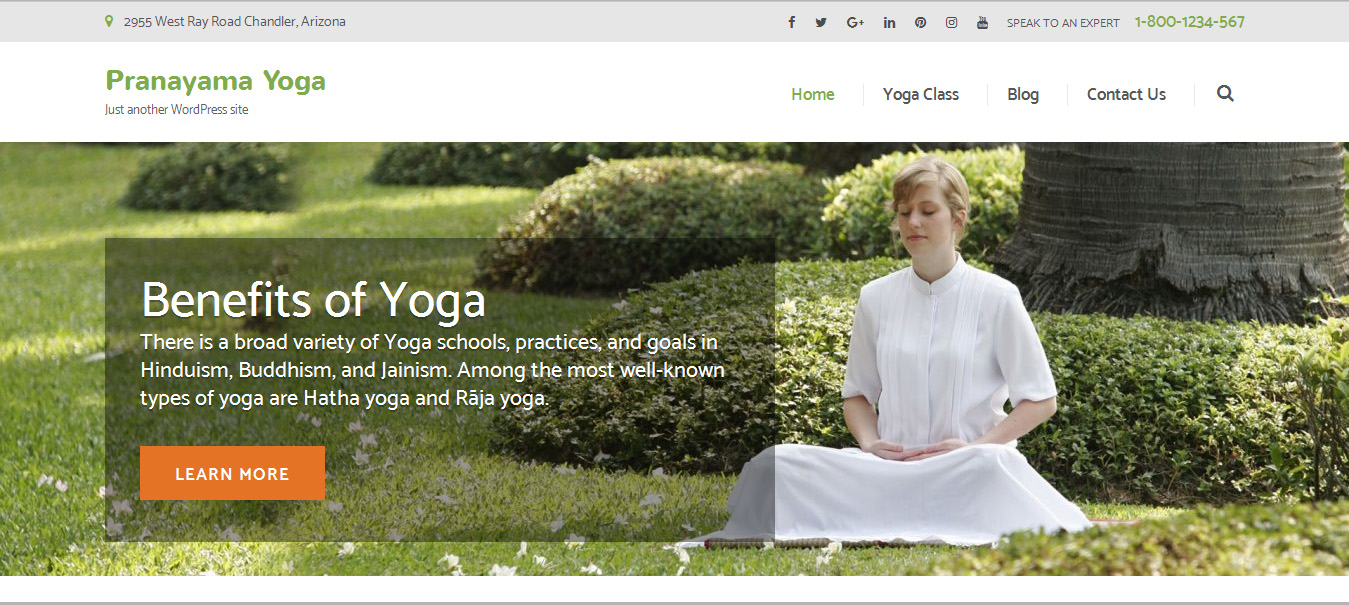
Task: Click the 'Just another WordPress site' tagline
Action: (x=176, y=110)
